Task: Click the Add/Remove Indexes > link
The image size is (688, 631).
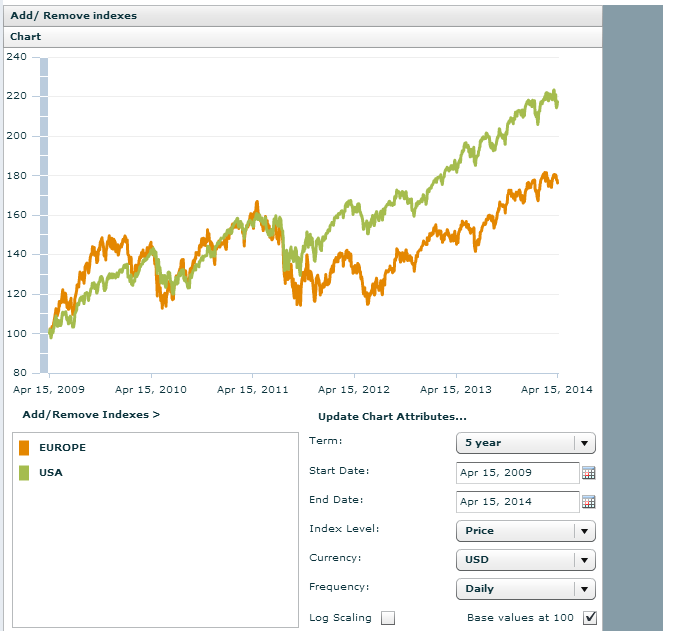Action: click(x=91, y=415)
